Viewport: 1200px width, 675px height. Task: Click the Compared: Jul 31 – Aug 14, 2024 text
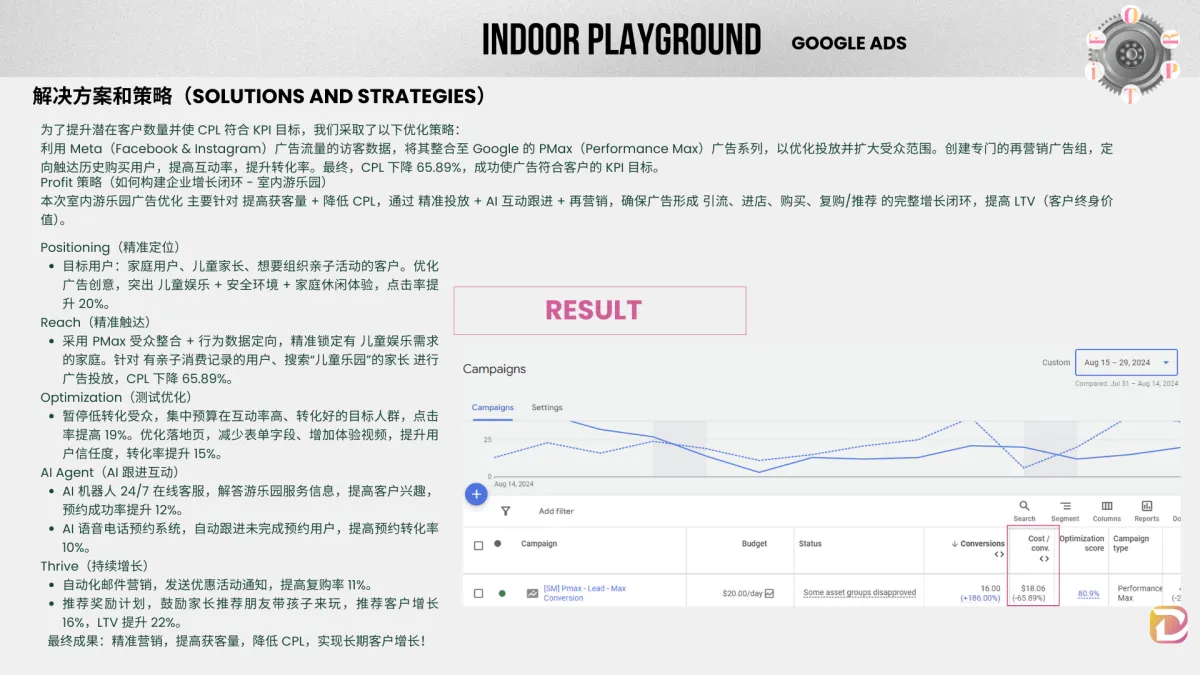(x=1126, y=384)
